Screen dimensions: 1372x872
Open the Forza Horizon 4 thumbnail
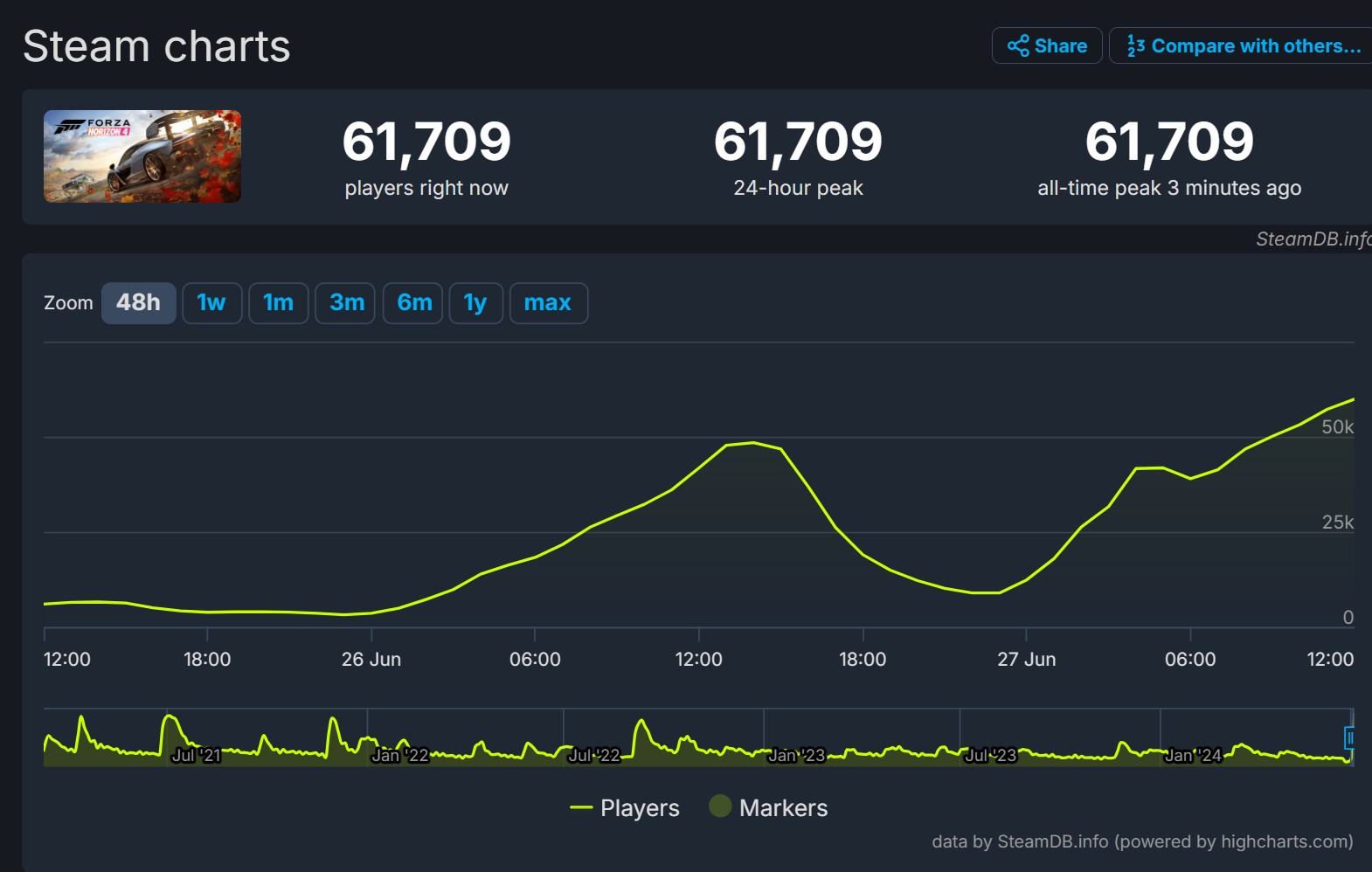(x=142, y=156)
